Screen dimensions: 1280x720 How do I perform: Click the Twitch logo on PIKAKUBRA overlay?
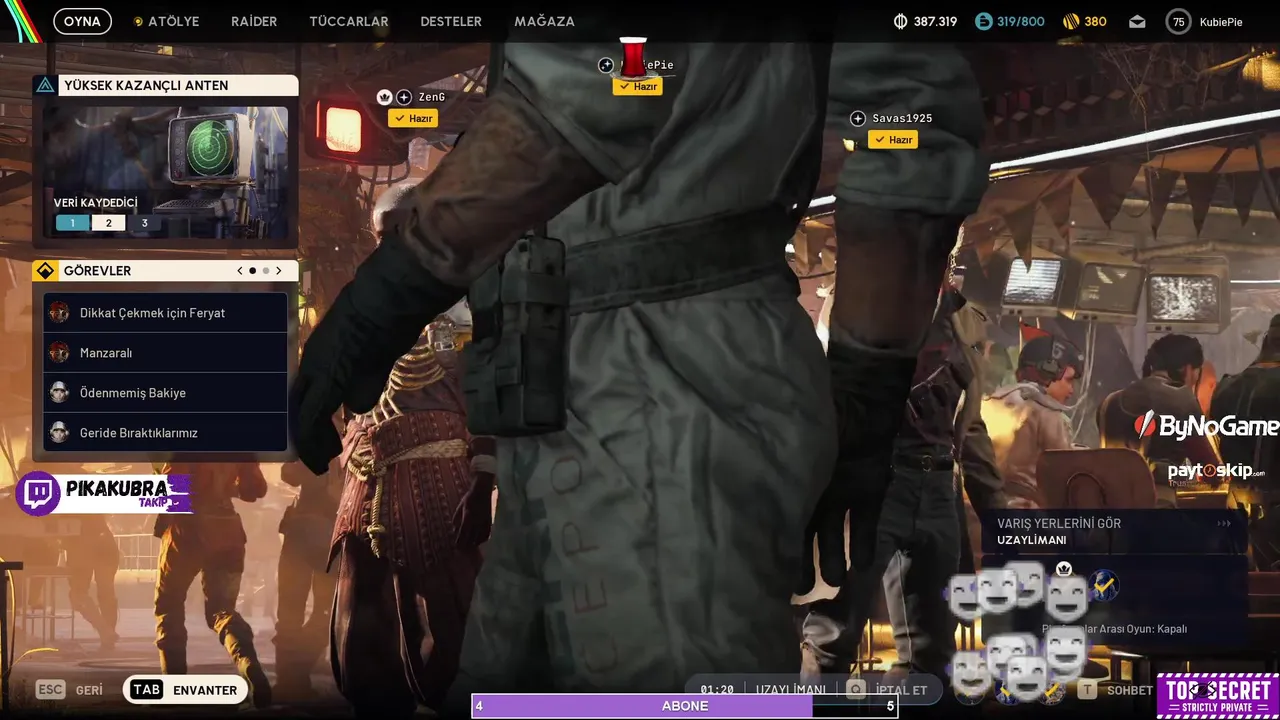point(39,494)
